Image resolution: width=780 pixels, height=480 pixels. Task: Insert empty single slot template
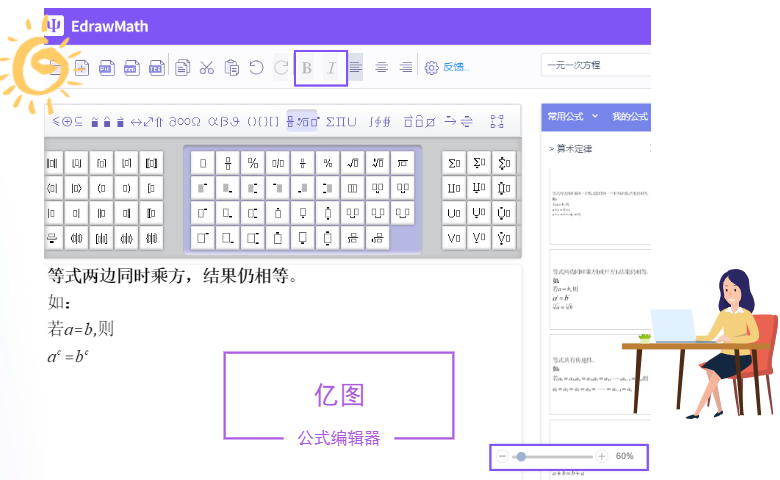pos(203,163)
